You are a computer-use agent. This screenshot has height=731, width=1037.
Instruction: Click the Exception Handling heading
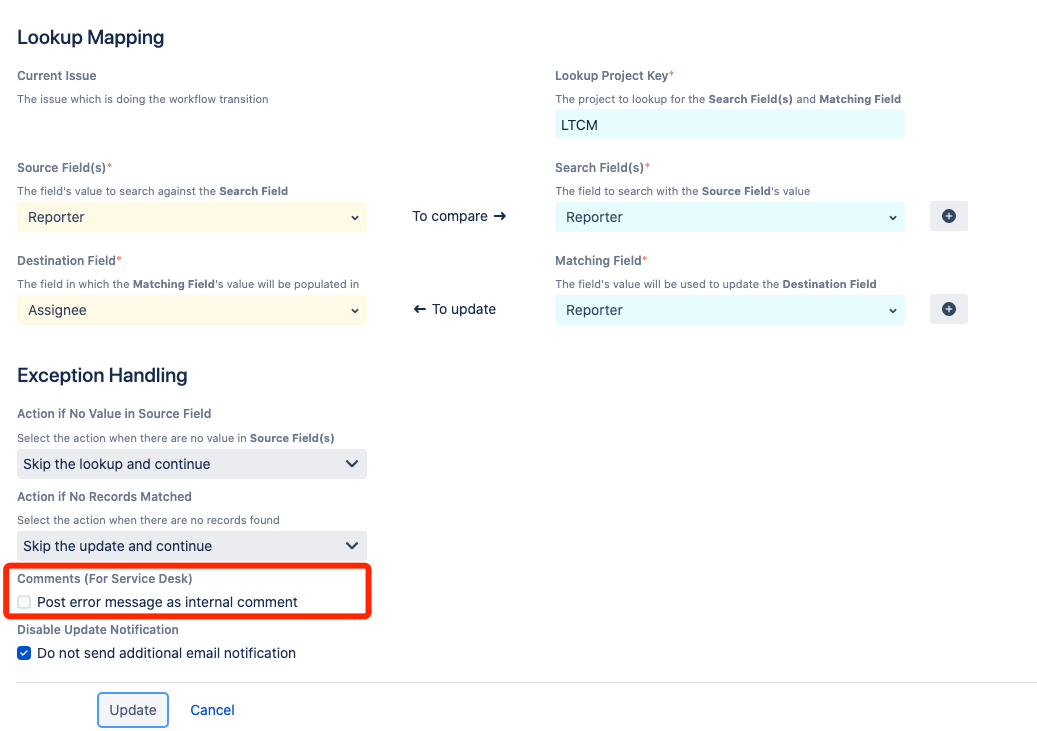(102, 376)
